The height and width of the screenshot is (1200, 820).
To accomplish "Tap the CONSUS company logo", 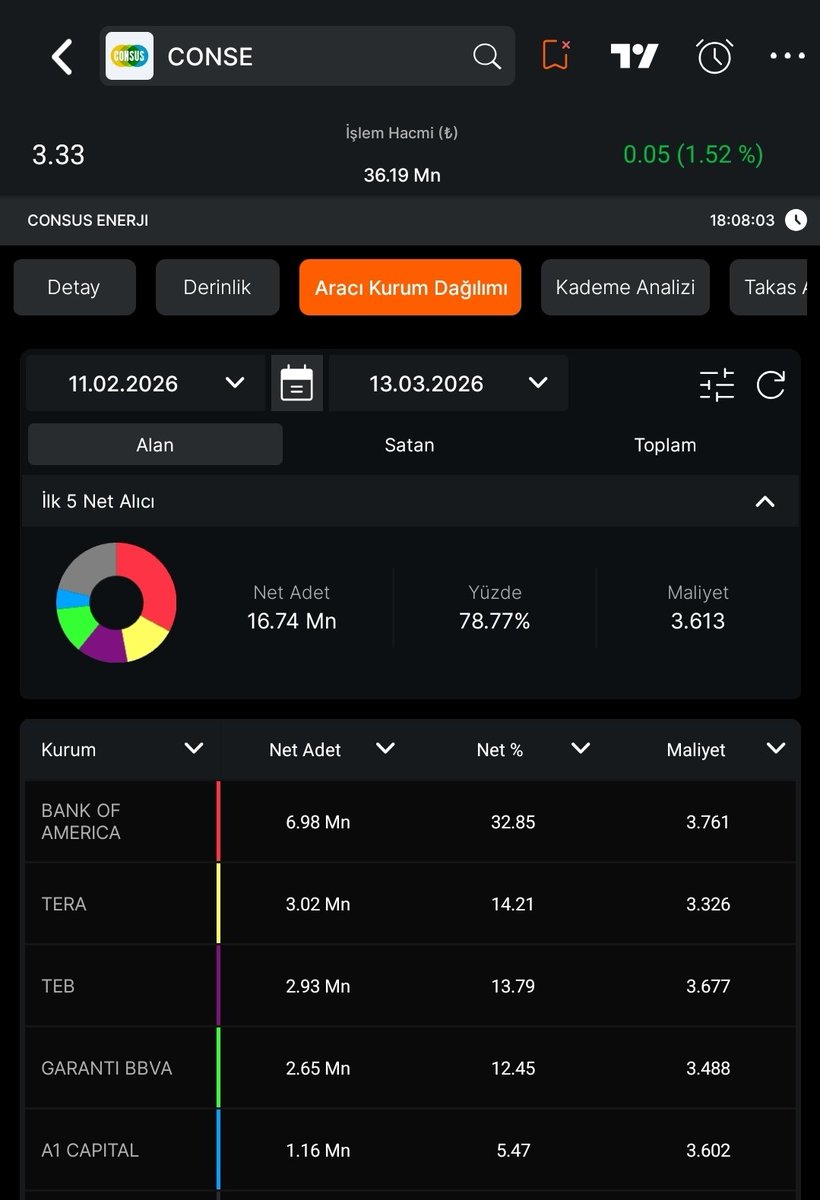I will 130,56.
